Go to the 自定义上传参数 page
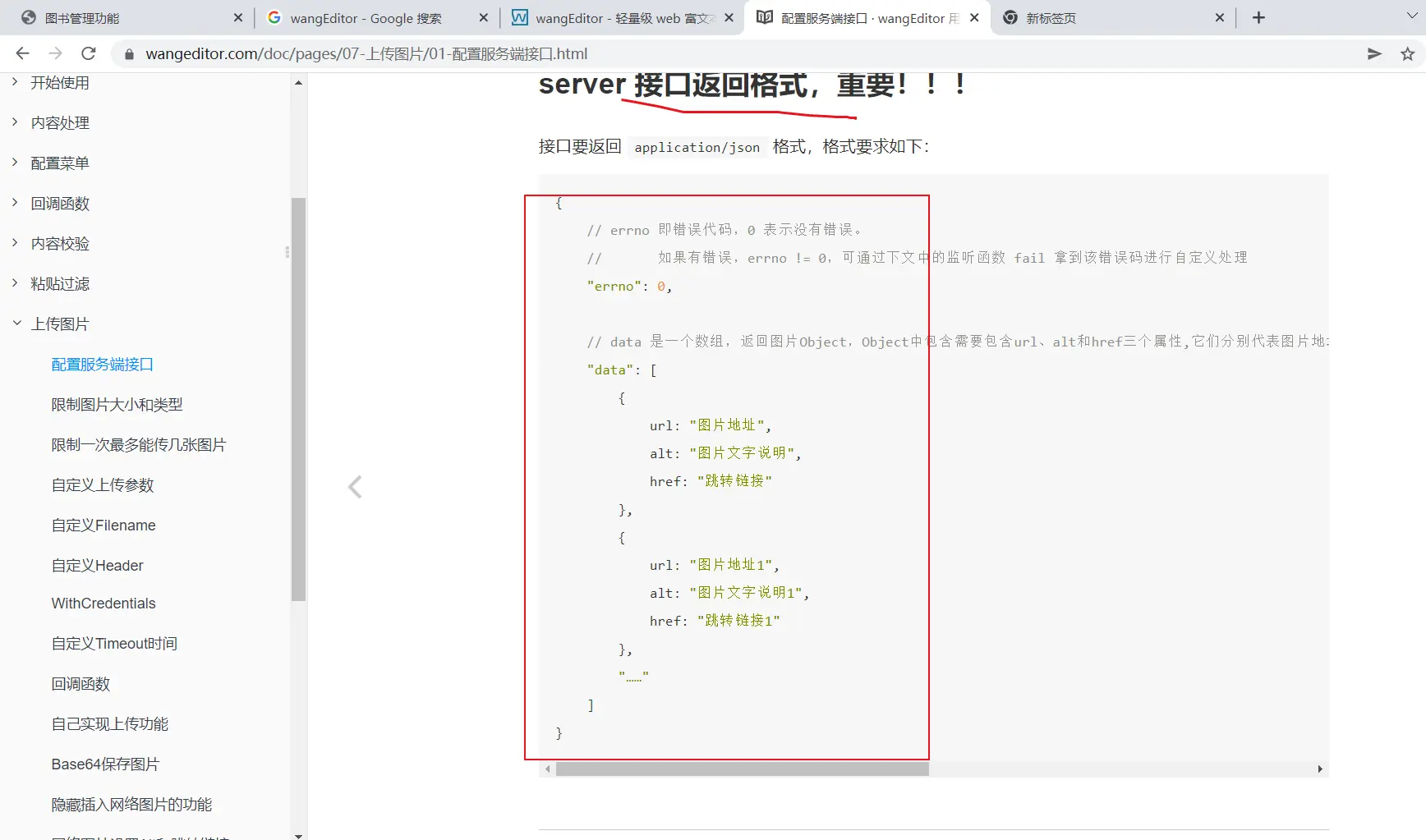This screenshot has width=1426, height=840. pos(103,485)
